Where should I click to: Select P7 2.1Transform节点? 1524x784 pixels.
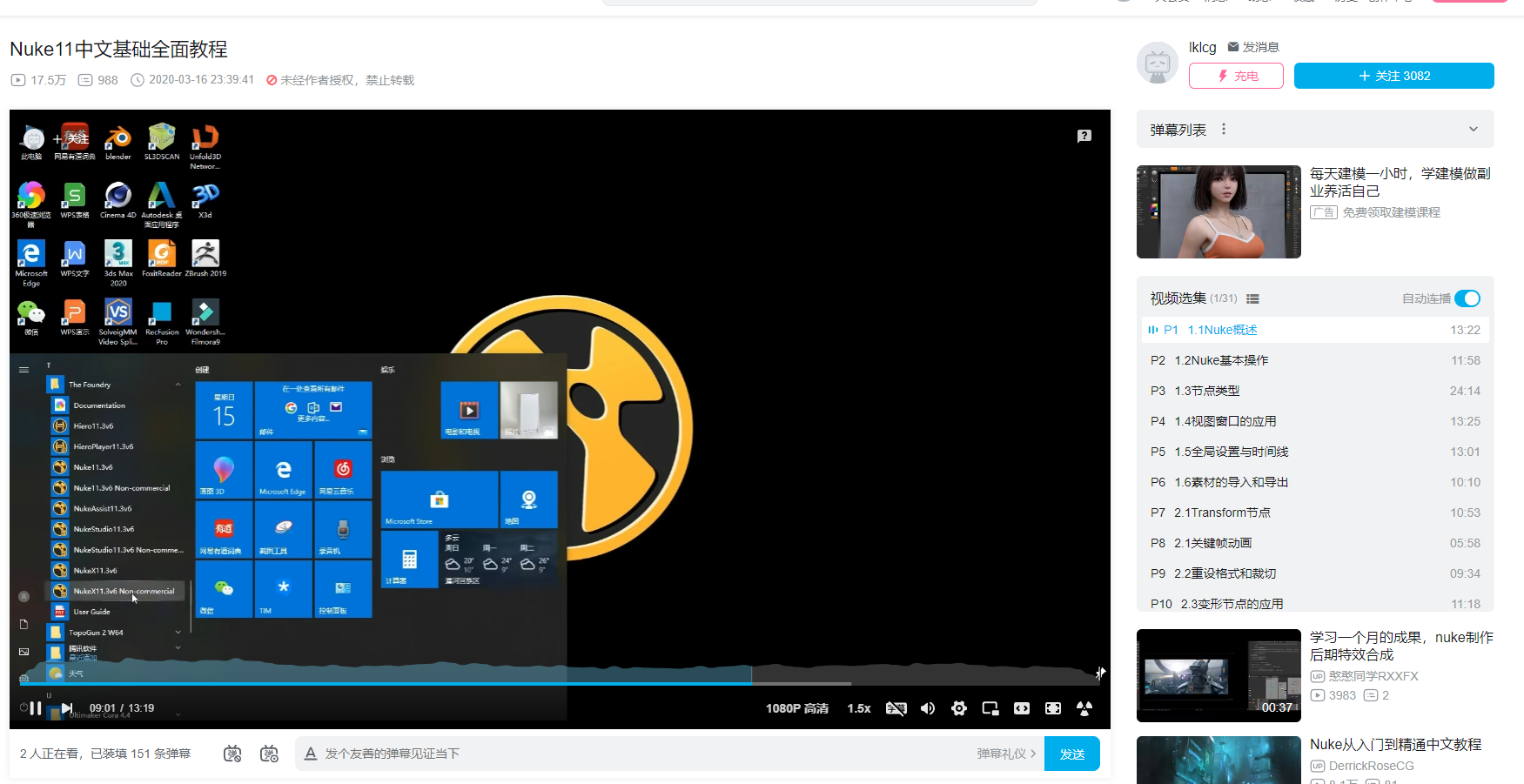[1315, 513]
